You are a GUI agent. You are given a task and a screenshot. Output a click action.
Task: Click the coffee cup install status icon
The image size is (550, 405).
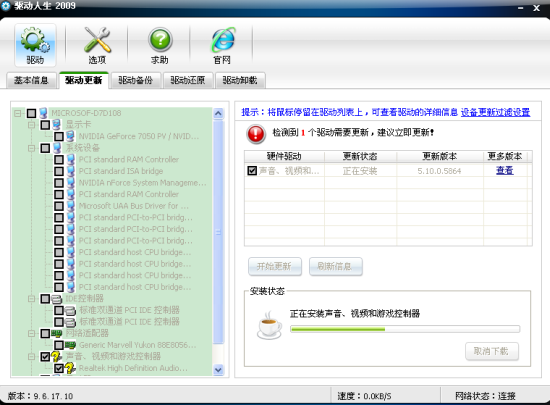(x=269, y=325)
